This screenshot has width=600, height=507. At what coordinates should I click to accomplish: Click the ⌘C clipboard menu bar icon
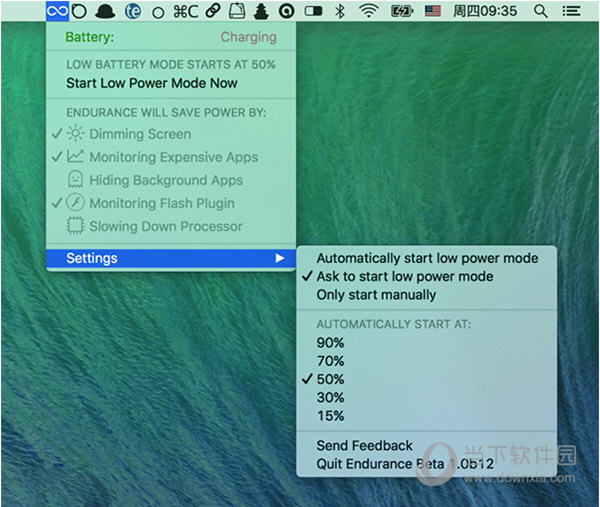[185, 11]
